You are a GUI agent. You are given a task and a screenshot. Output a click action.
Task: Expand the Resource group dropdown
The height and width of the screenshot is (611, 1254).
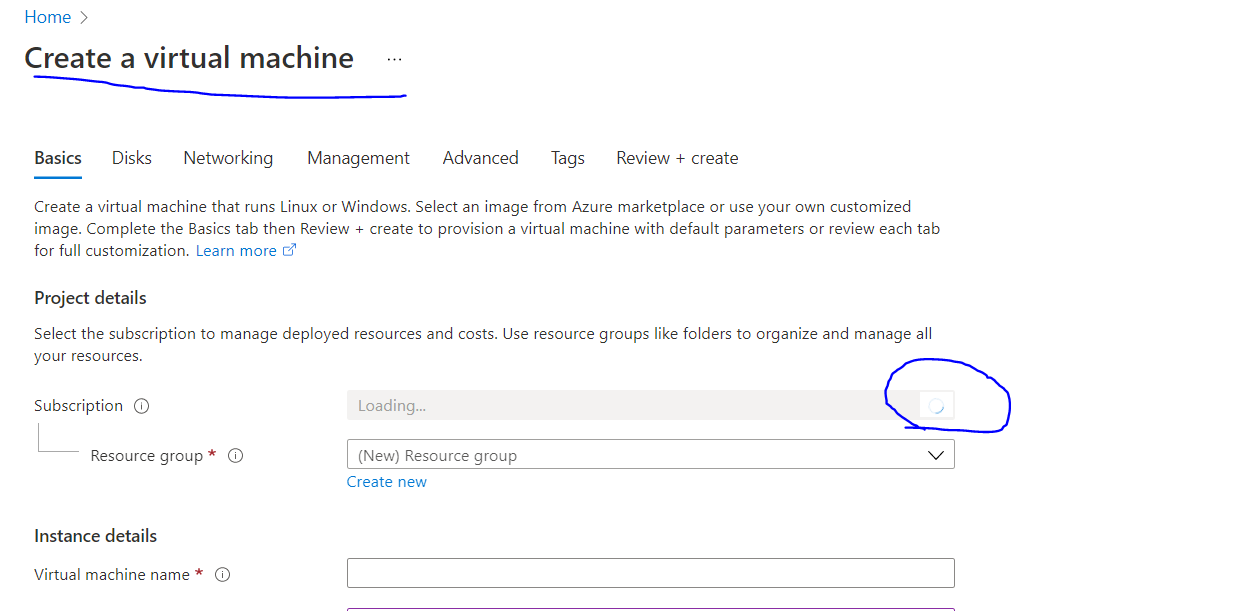[x=651, y=455]
